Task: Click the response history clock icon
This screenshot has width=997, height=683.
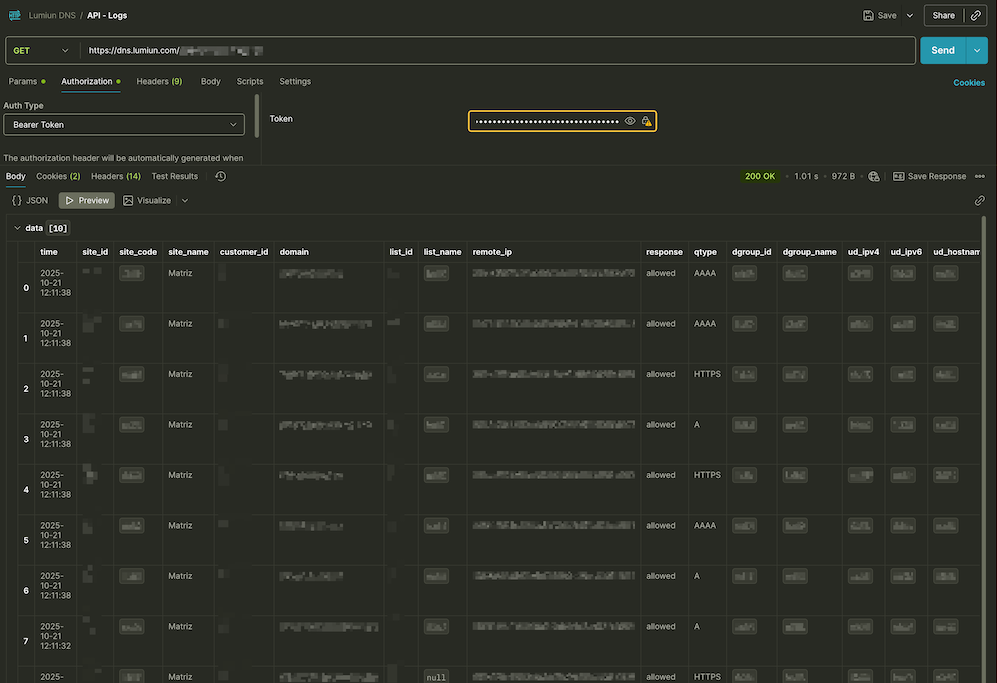Action: pos(220,177)
